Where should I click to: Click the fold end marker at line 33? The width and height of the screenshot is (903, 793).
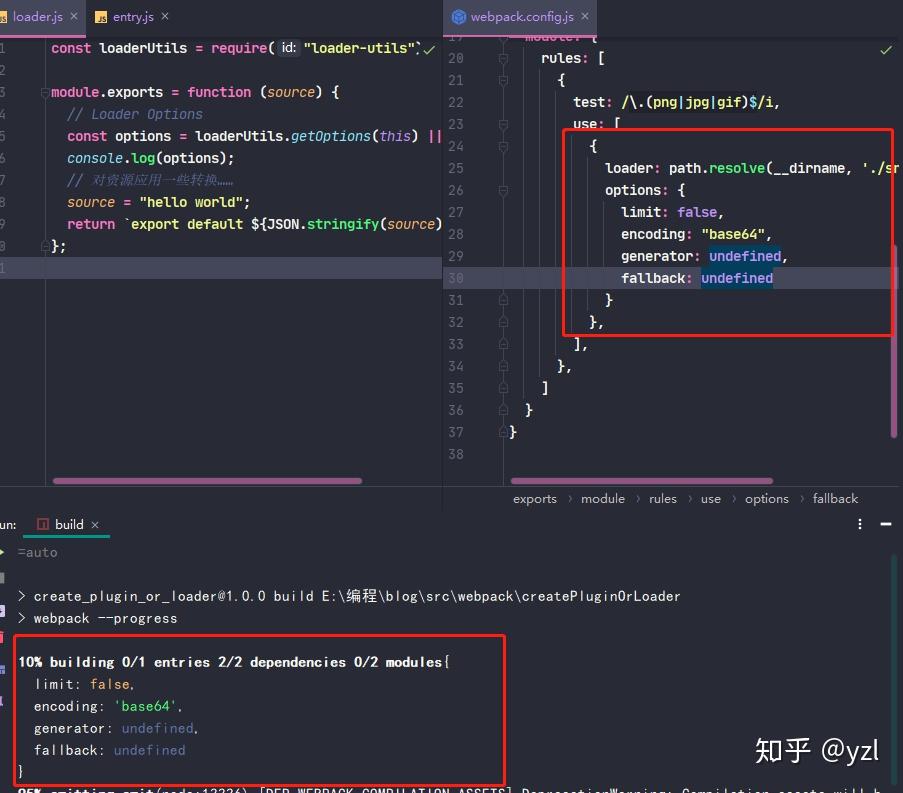(x=503, y=344)
